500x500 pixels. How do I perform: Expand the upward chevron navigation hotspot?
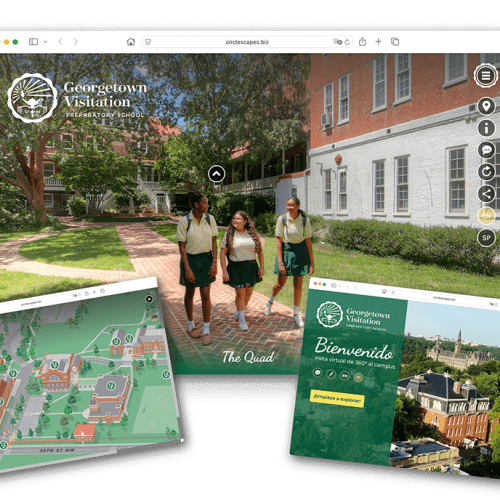[217, 174]
